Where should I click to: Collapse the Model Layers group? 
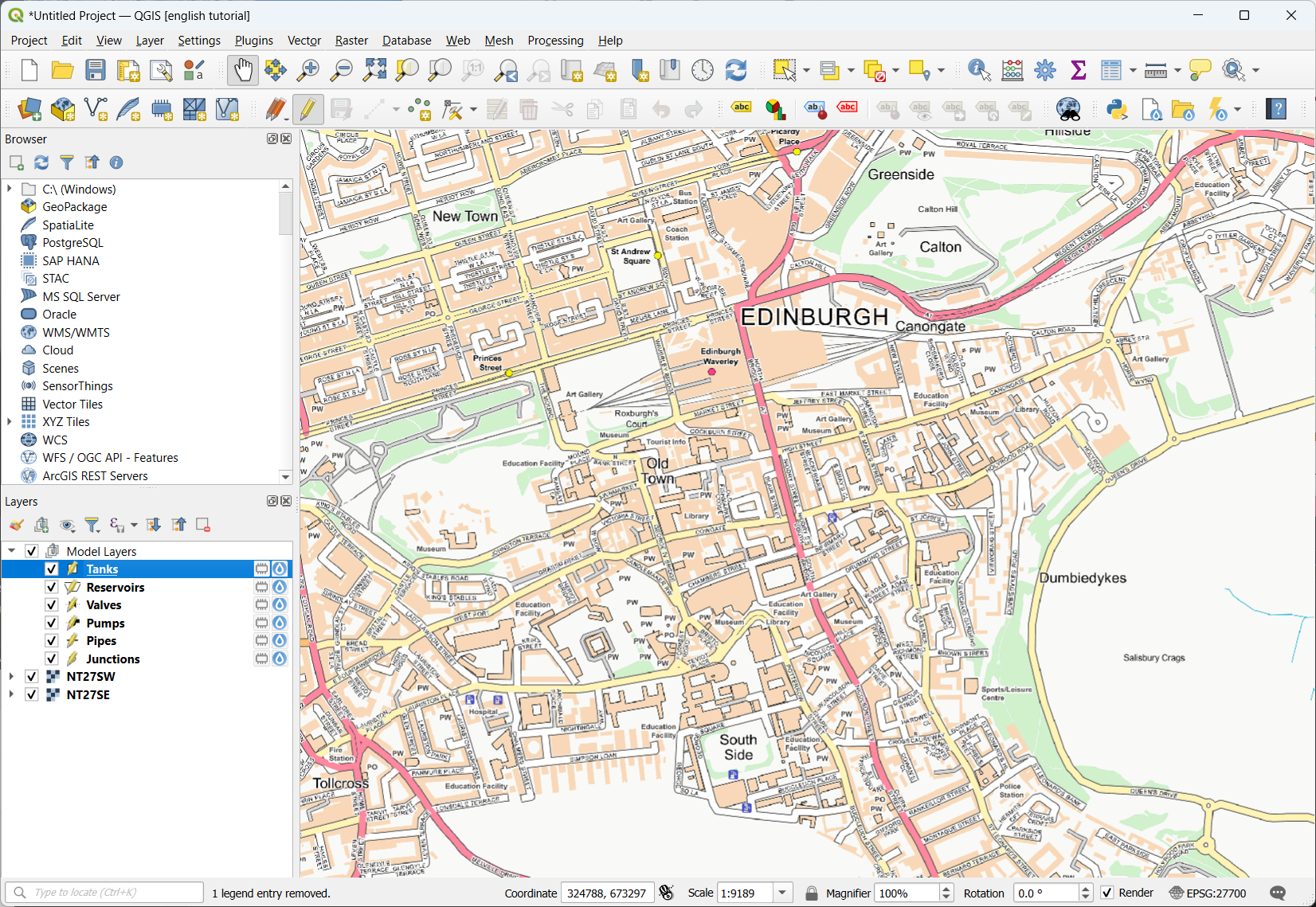pyautogui.click(x=11, y=551)
